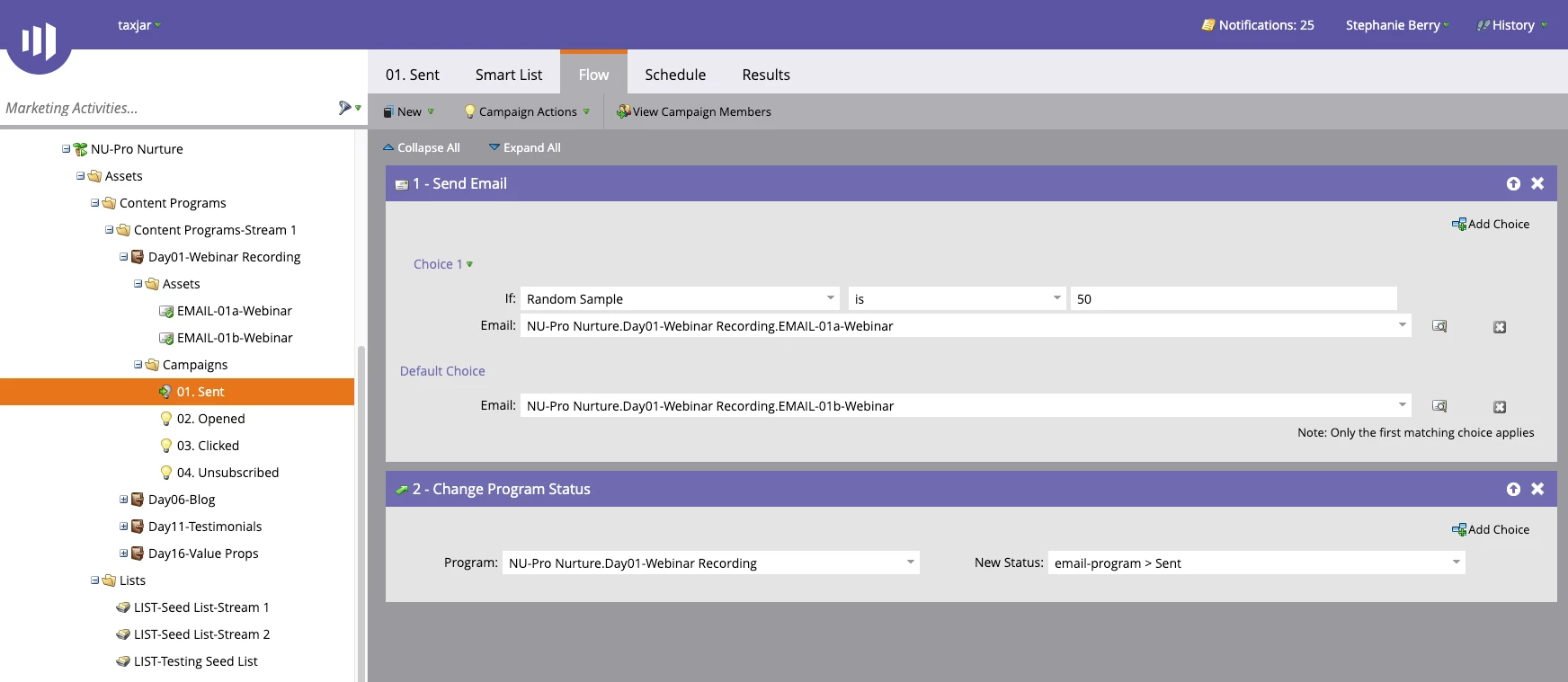Collapse the Lists folder

pyautogui.click(x=94, y=580)
